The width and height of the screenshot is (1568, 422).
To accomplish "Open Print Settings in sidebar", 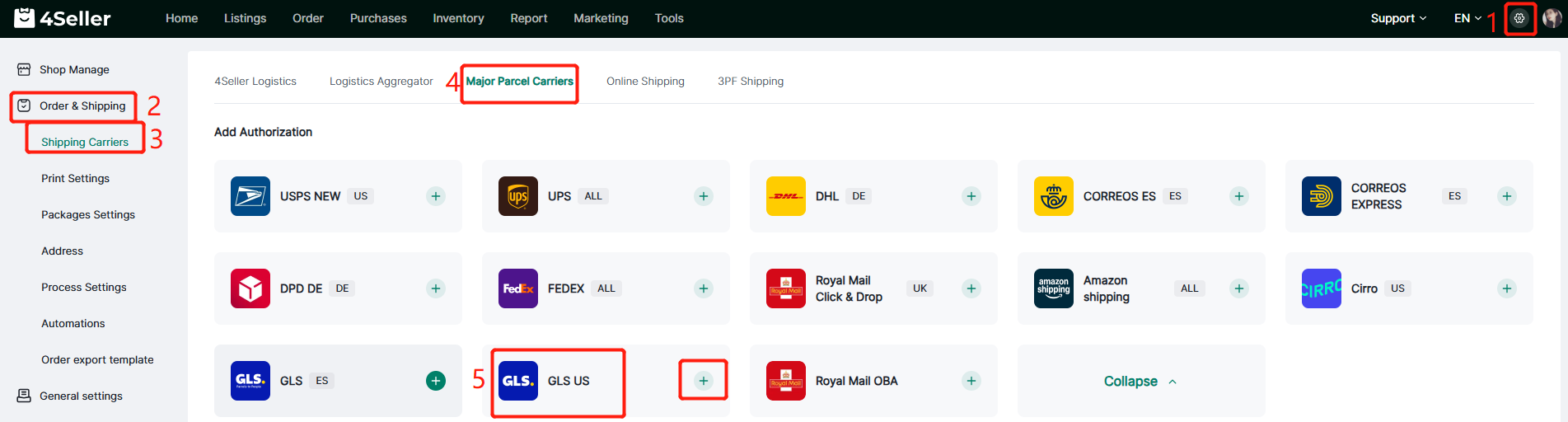I will [75, 178].
